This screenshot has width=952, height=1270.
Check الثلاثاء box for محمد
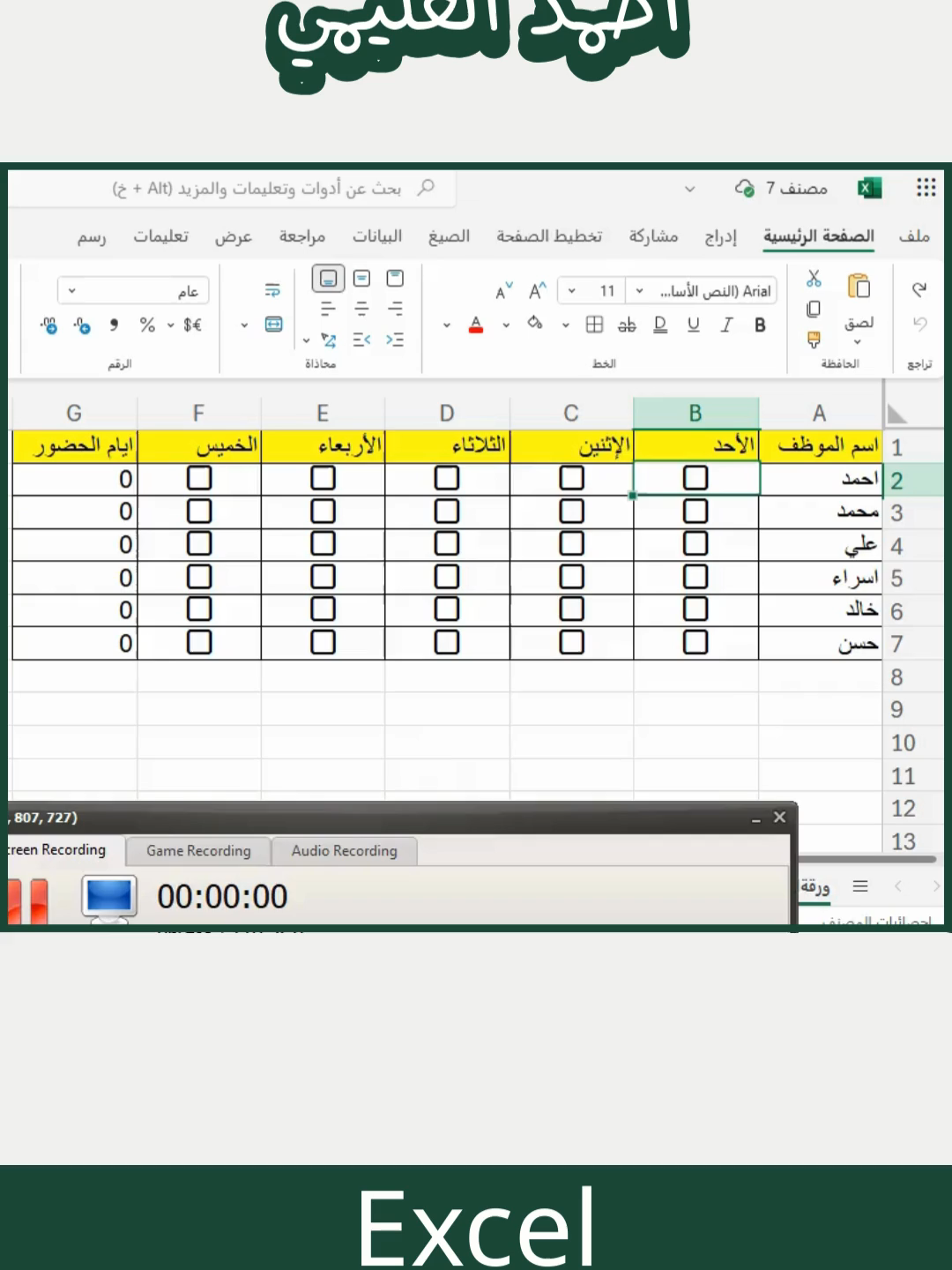(x=447, y=511)
